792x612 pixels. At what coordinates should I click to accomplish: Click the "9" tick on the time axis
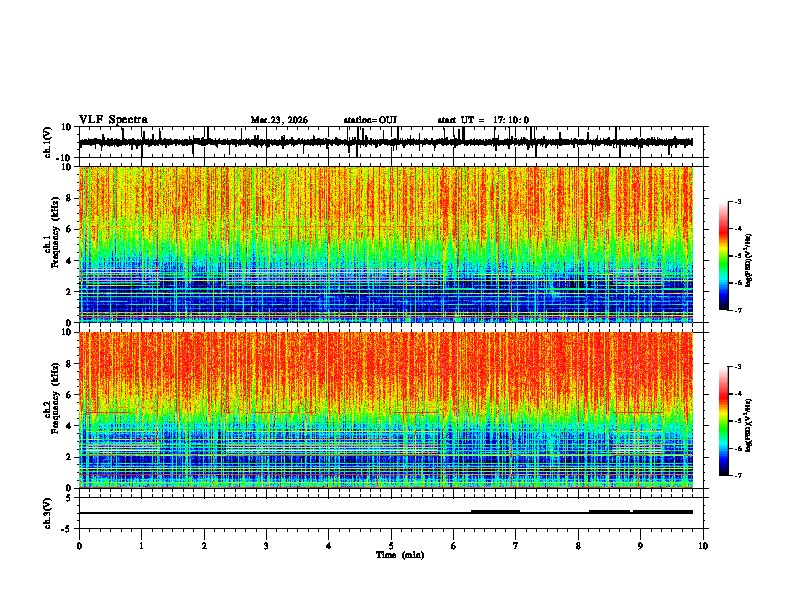point(640,546)
